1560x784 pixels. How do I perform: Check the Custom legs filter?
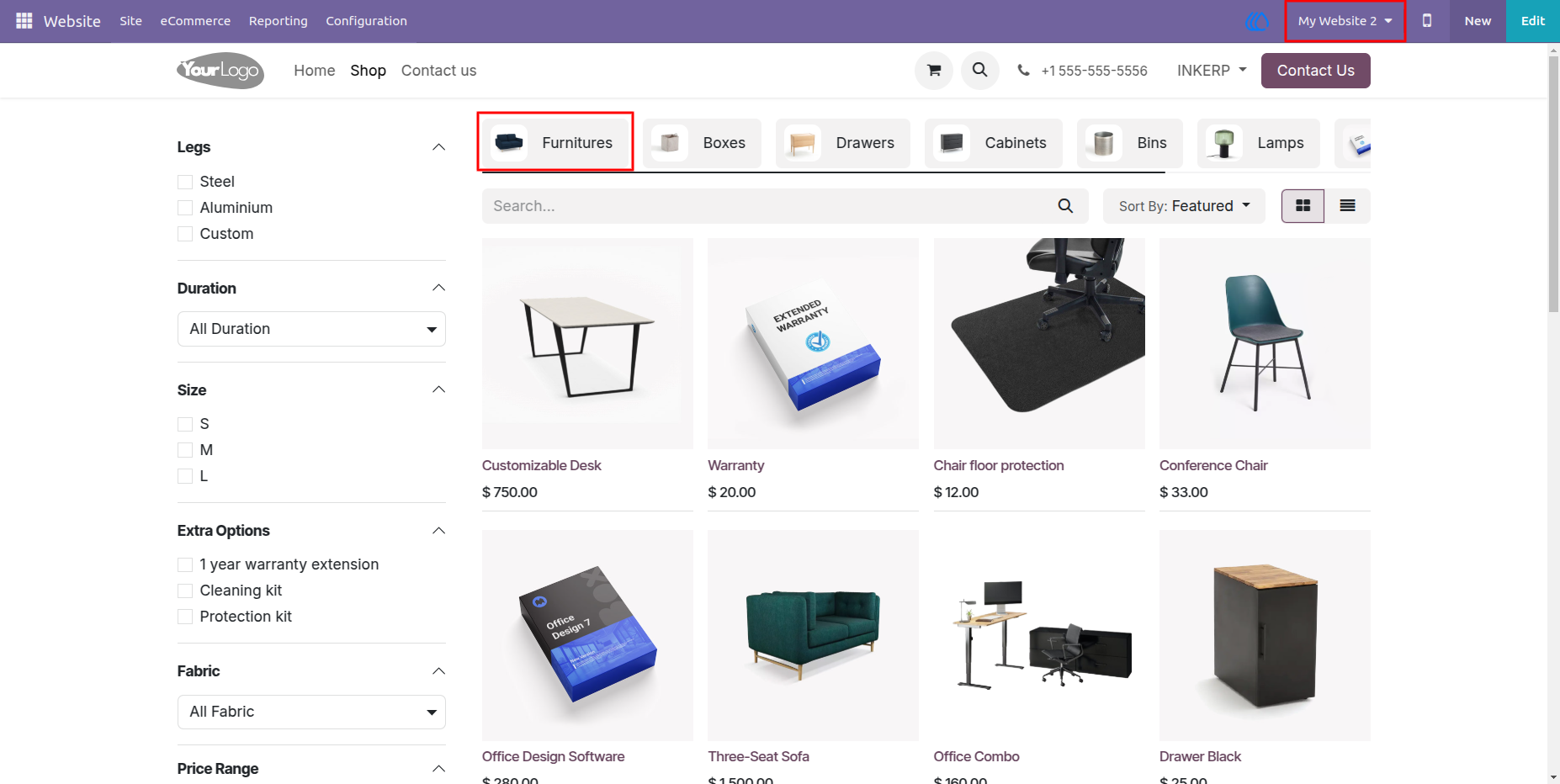[185, 234]
